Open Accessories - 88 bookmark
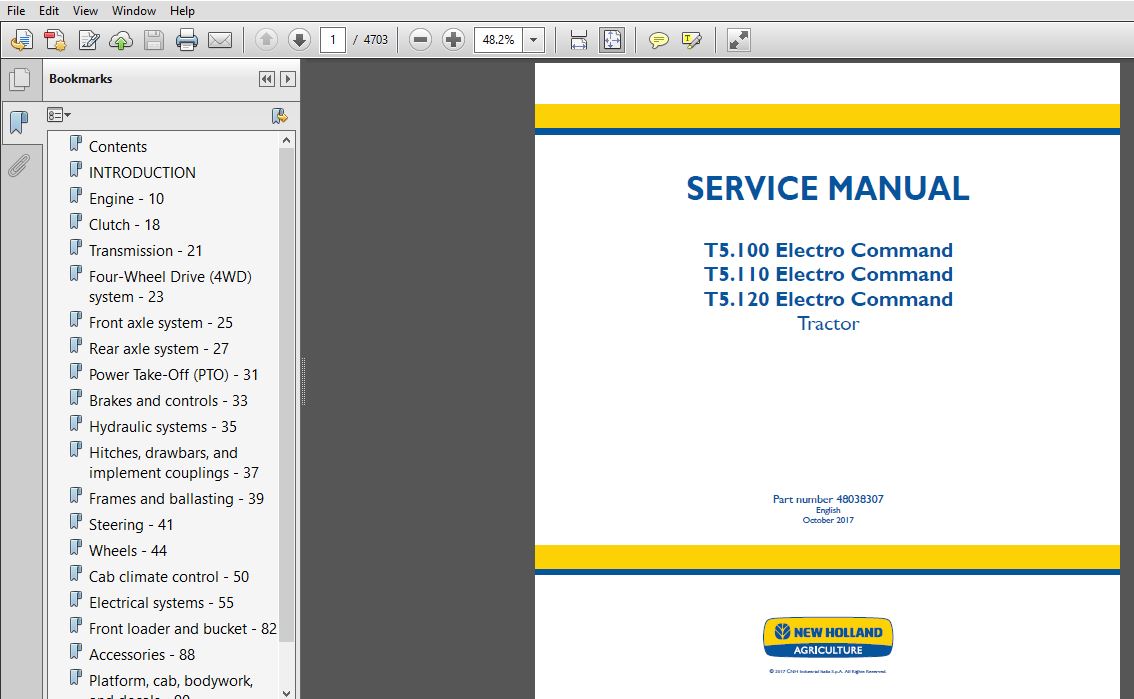This screenshot has height=699, width=1134. pyautogui.click(x=142, y=655)
